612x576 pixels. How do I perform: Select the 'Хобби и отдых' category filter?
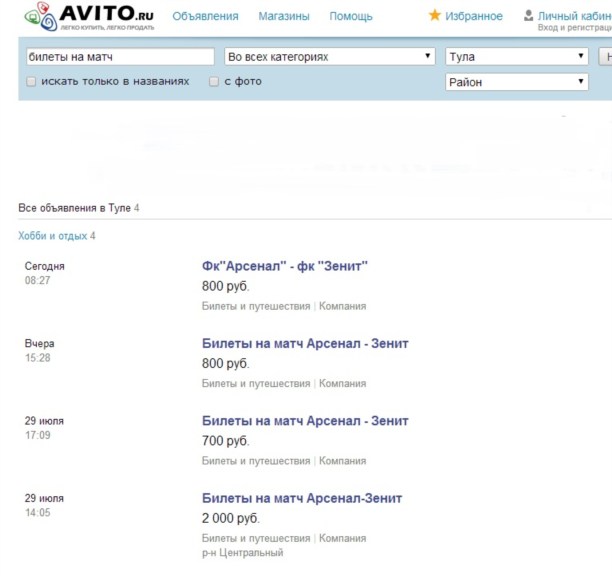[x=52, y=236]
